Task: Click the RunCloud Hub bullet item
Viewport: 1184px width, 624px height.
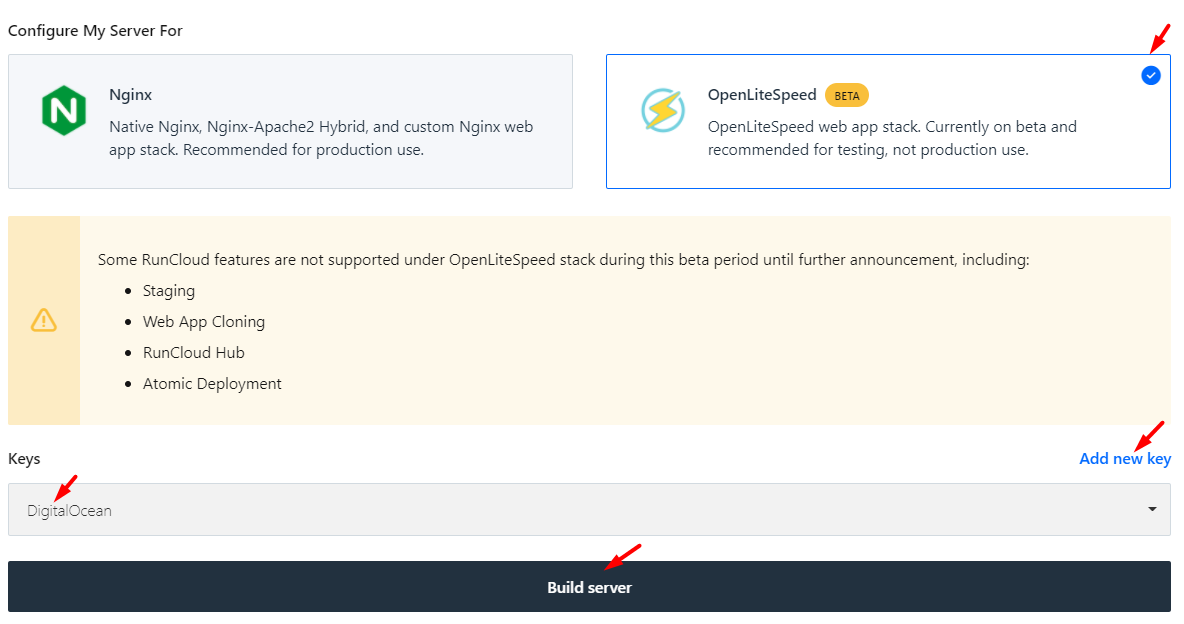Action: 194,353
